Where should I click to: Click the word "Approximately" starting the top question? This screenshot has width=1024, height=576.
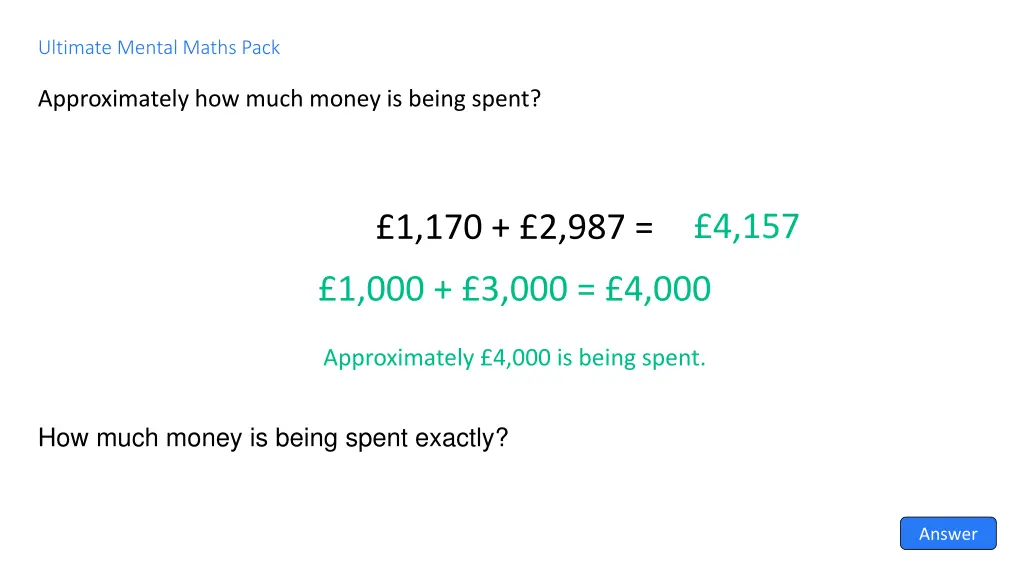(113, 99)
